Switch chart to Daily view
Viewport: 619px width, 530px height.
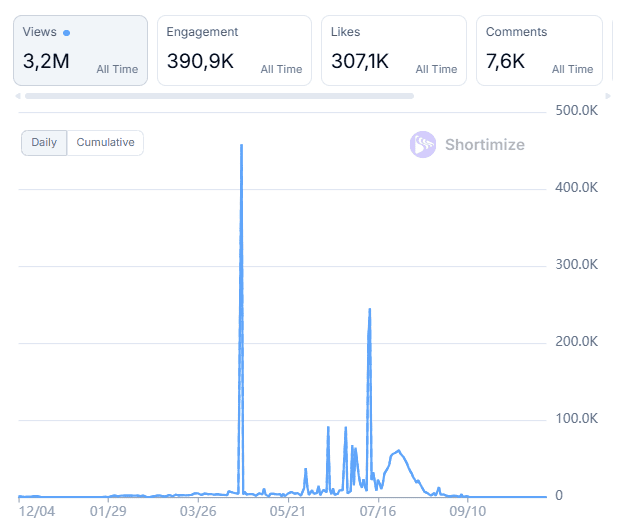tap(44, 143)
